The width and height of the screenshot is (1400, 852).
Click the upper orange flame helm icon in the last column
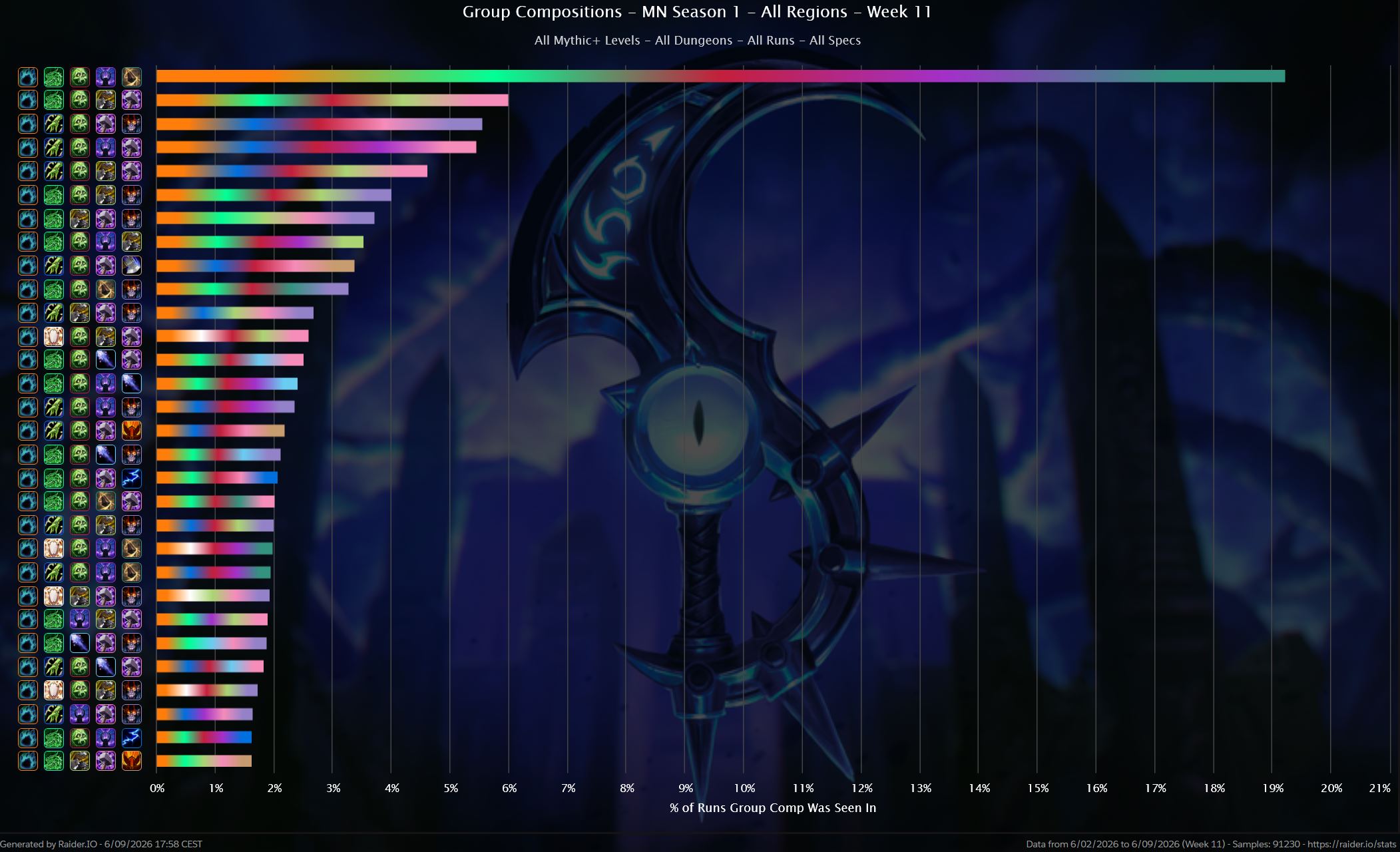click(132, 431)
